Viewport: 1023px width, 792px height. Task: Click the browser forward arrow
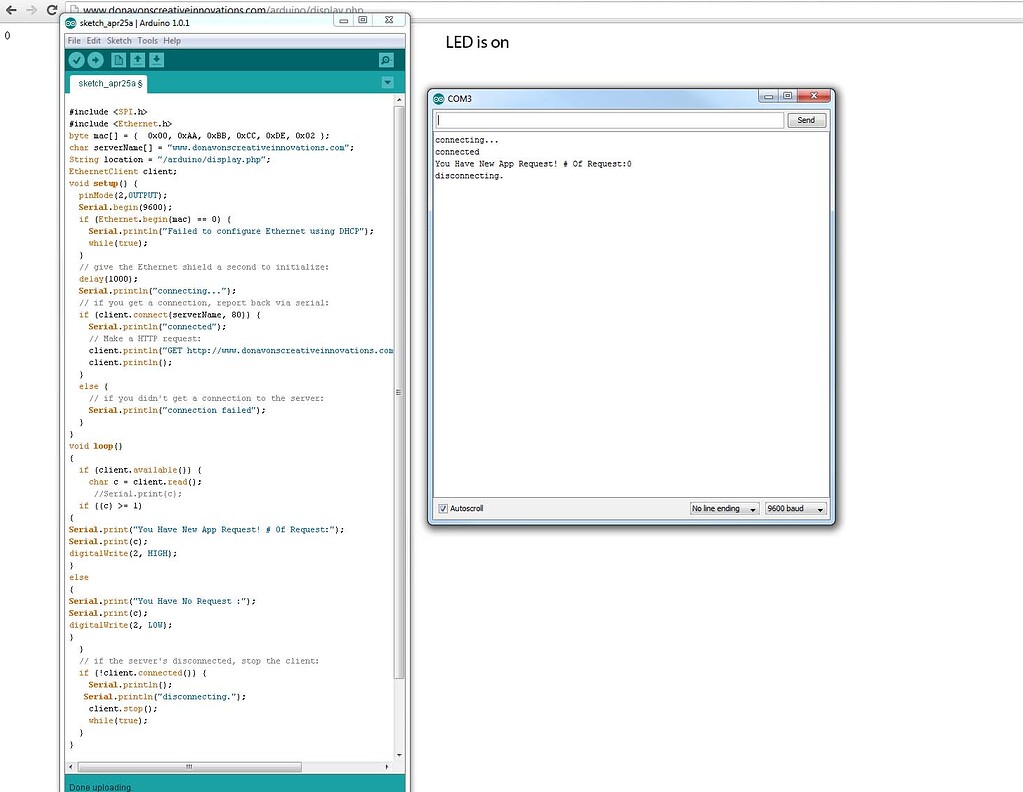(30, 9)
